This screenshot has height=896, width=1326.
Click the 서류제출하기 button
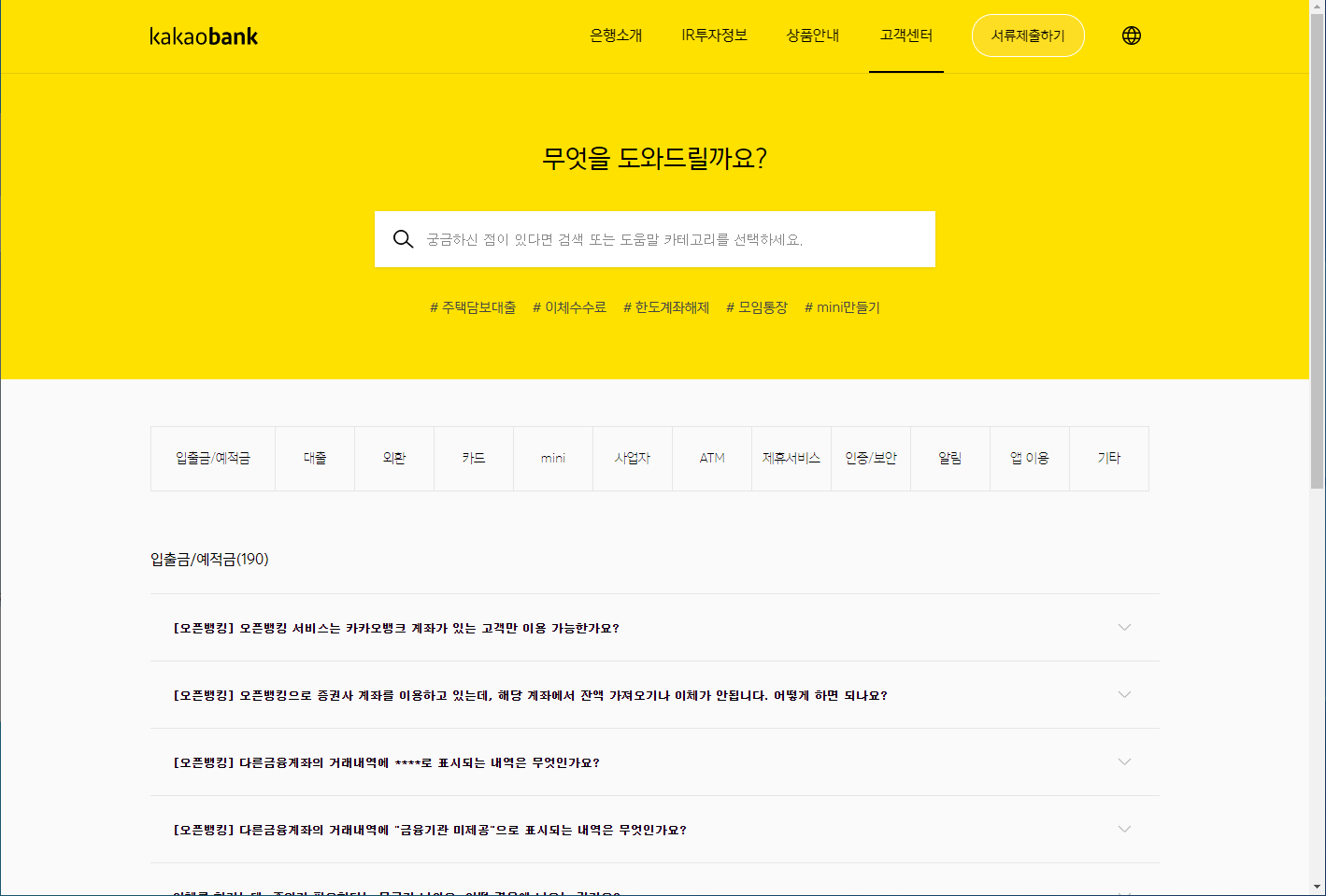(1028, 36)
